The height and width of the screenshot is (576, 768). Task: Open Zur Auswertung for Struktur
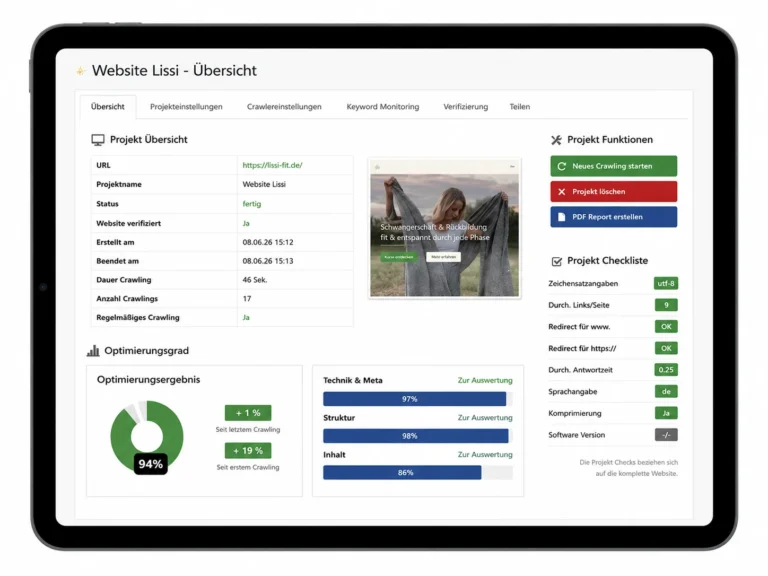point(485,418)
